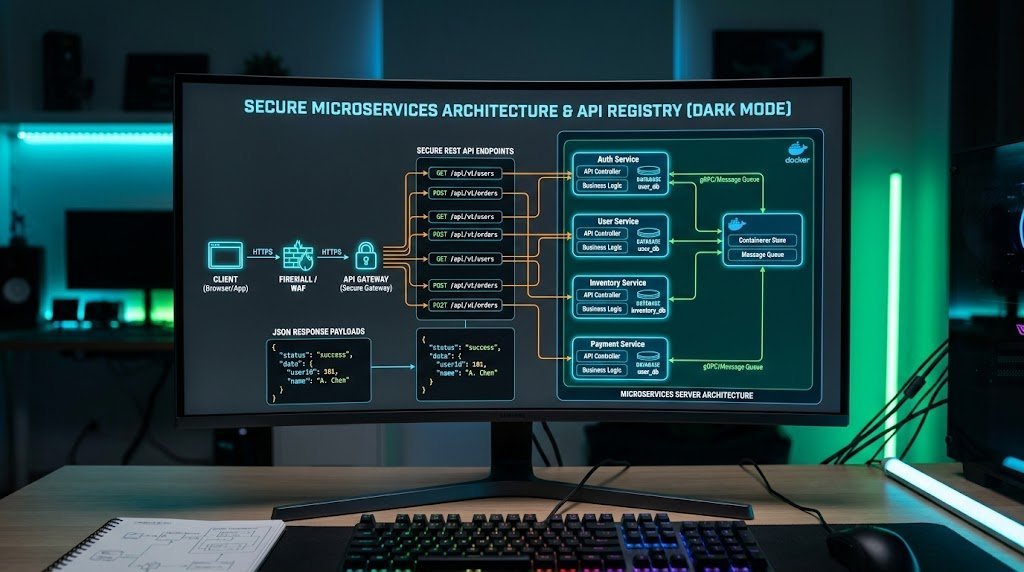The image size is (1024, 572).
Task: Click the gOPC/Message Queue green label
Action: [733, 367]
